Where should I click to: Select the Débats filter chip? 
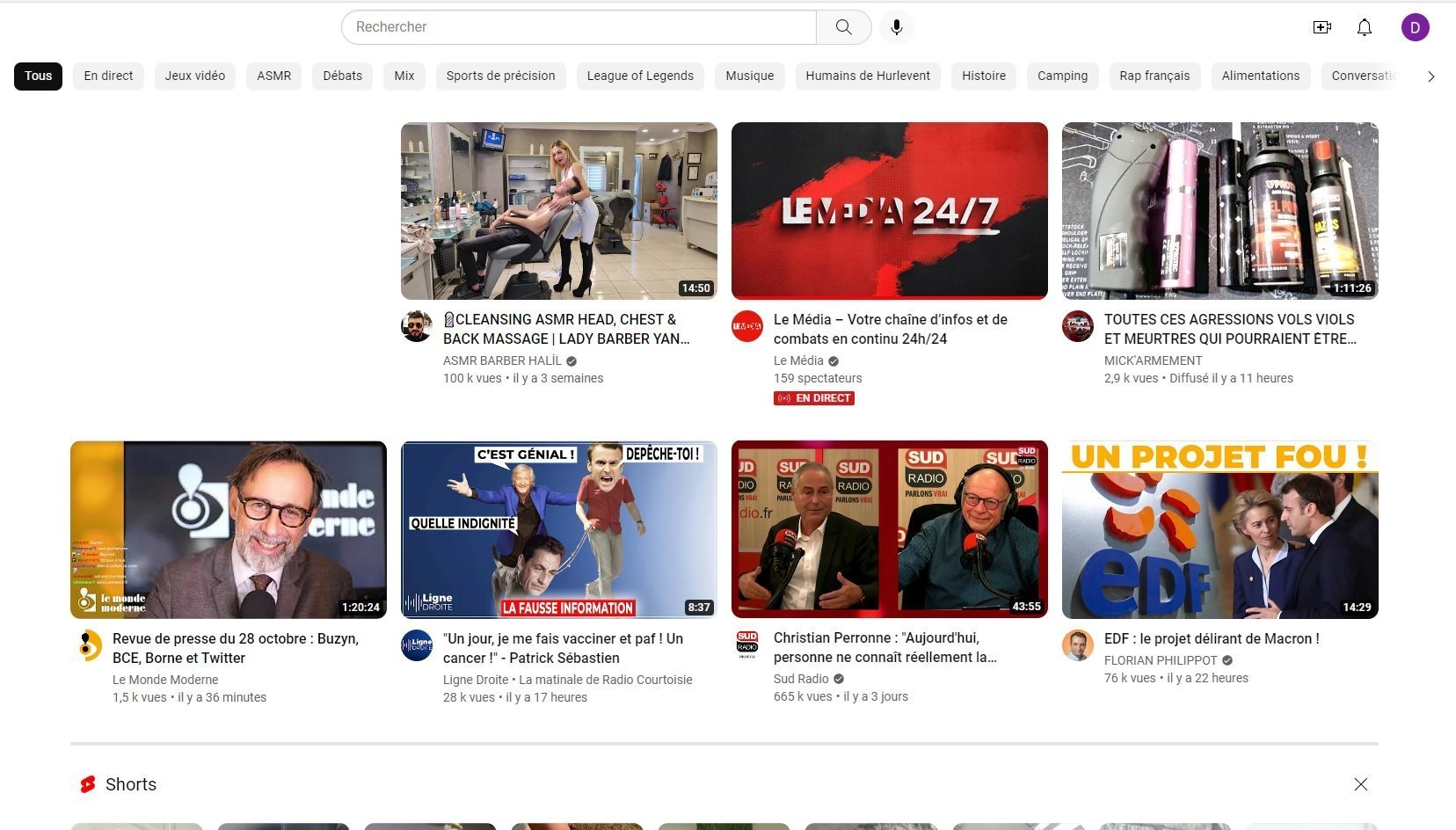(343, 76)
